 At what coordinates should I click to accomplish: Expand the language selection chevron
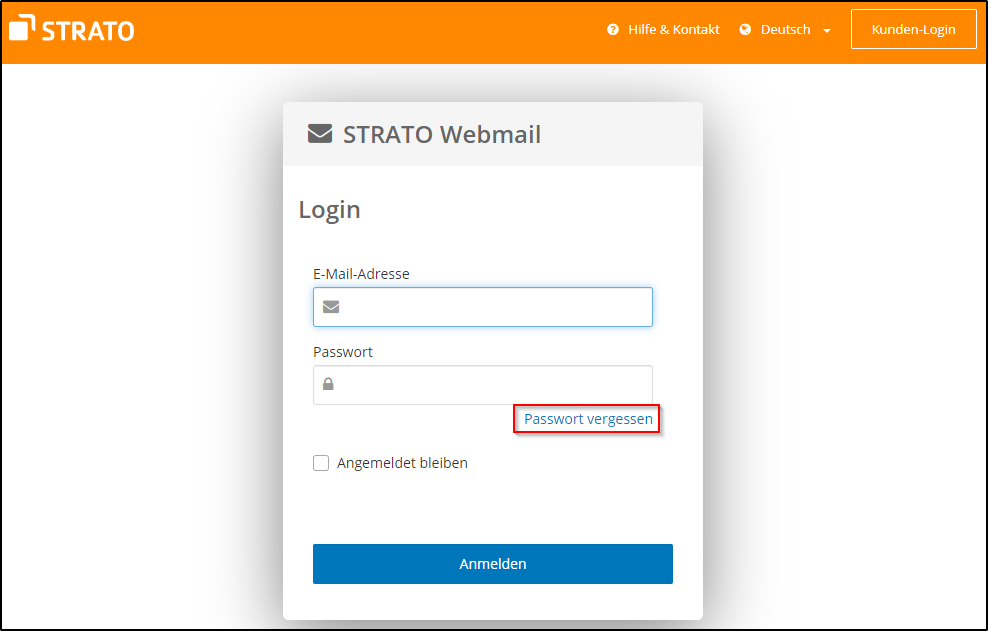[826, 30]
